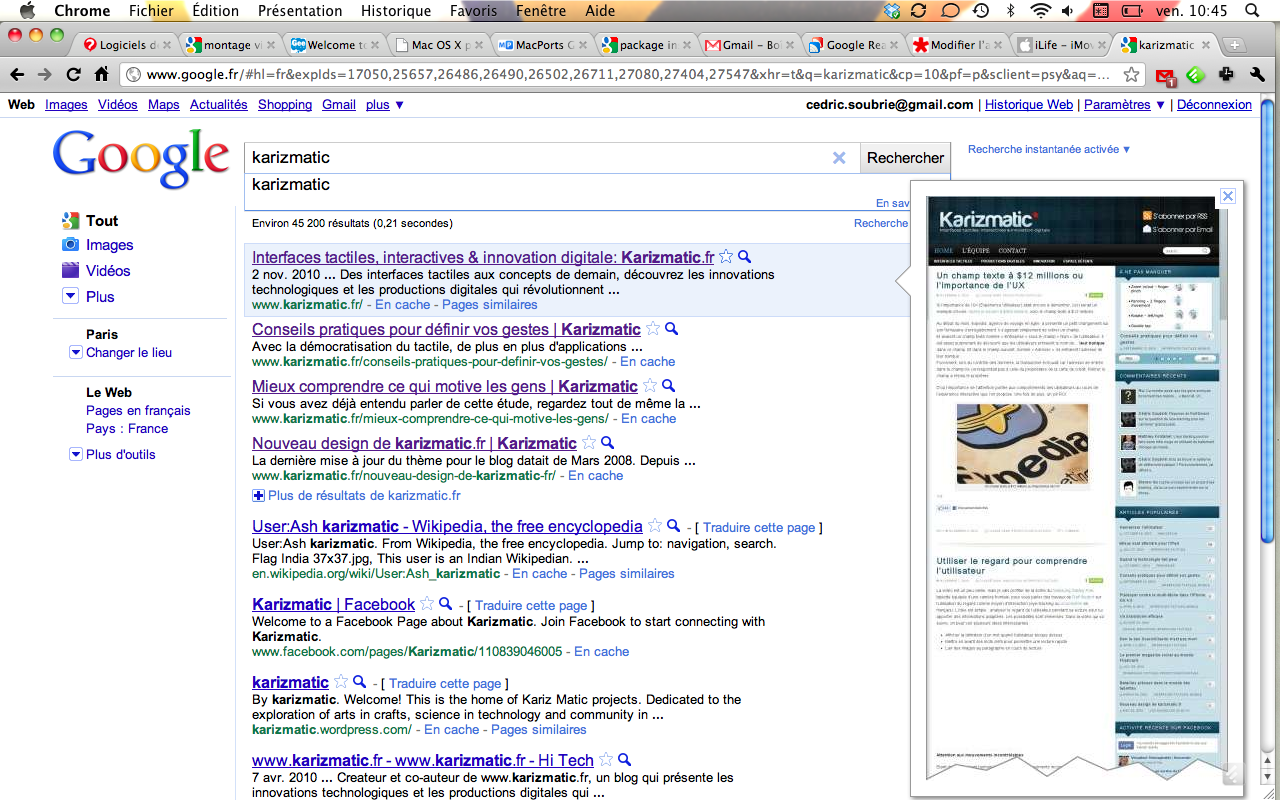Clear search box with the X icon
Viewport: 1280px width, 800px height.
[839, 157]
